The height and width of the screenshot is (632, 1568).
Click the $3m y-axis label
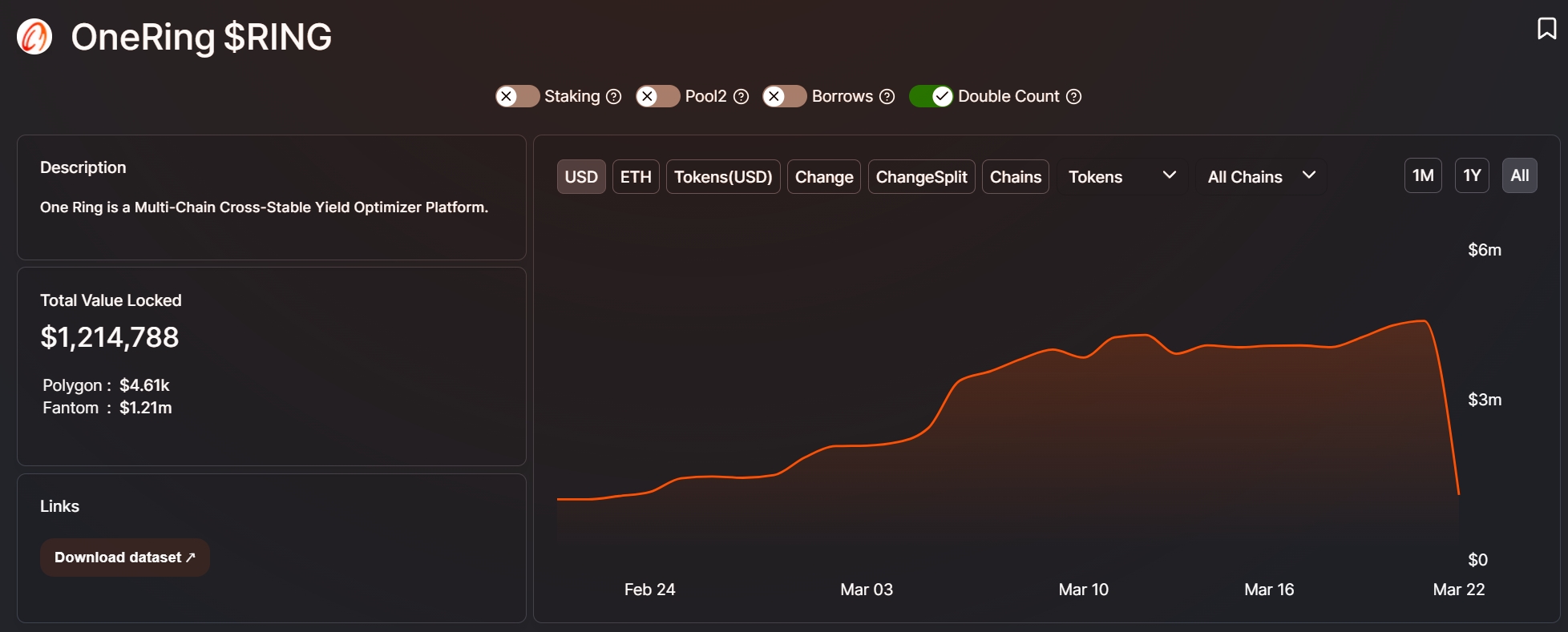tap(1485, 400)
